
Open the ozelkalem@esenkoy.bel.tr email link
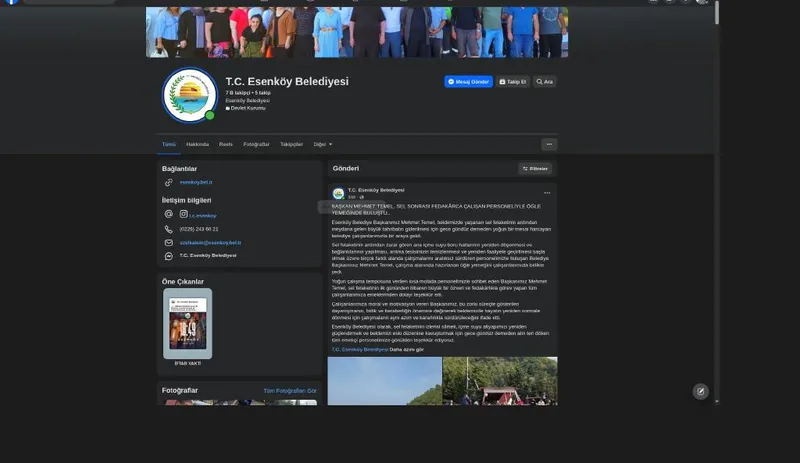(x=210, y=242)
